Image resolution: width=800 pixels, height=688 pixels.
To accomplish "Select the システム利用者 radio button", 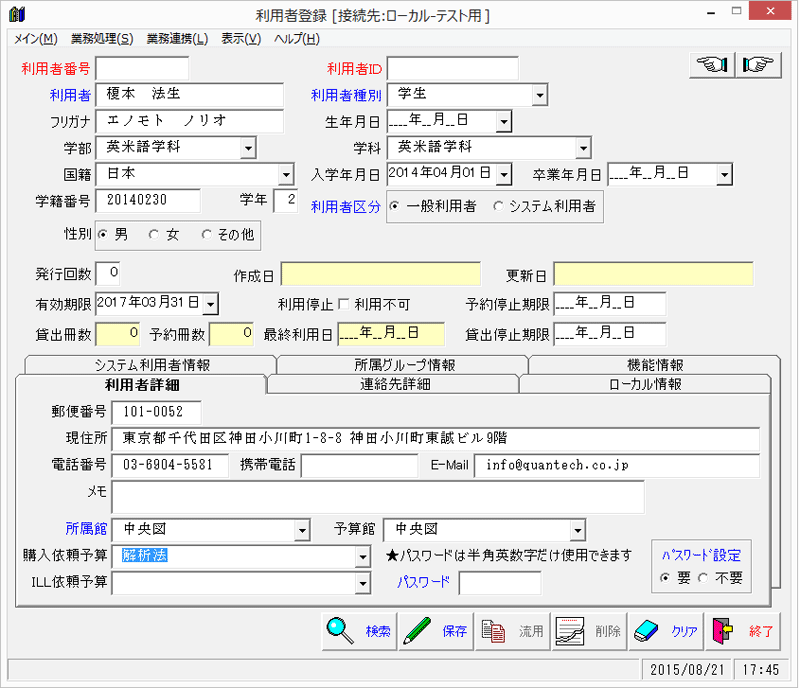I will 498,207.
